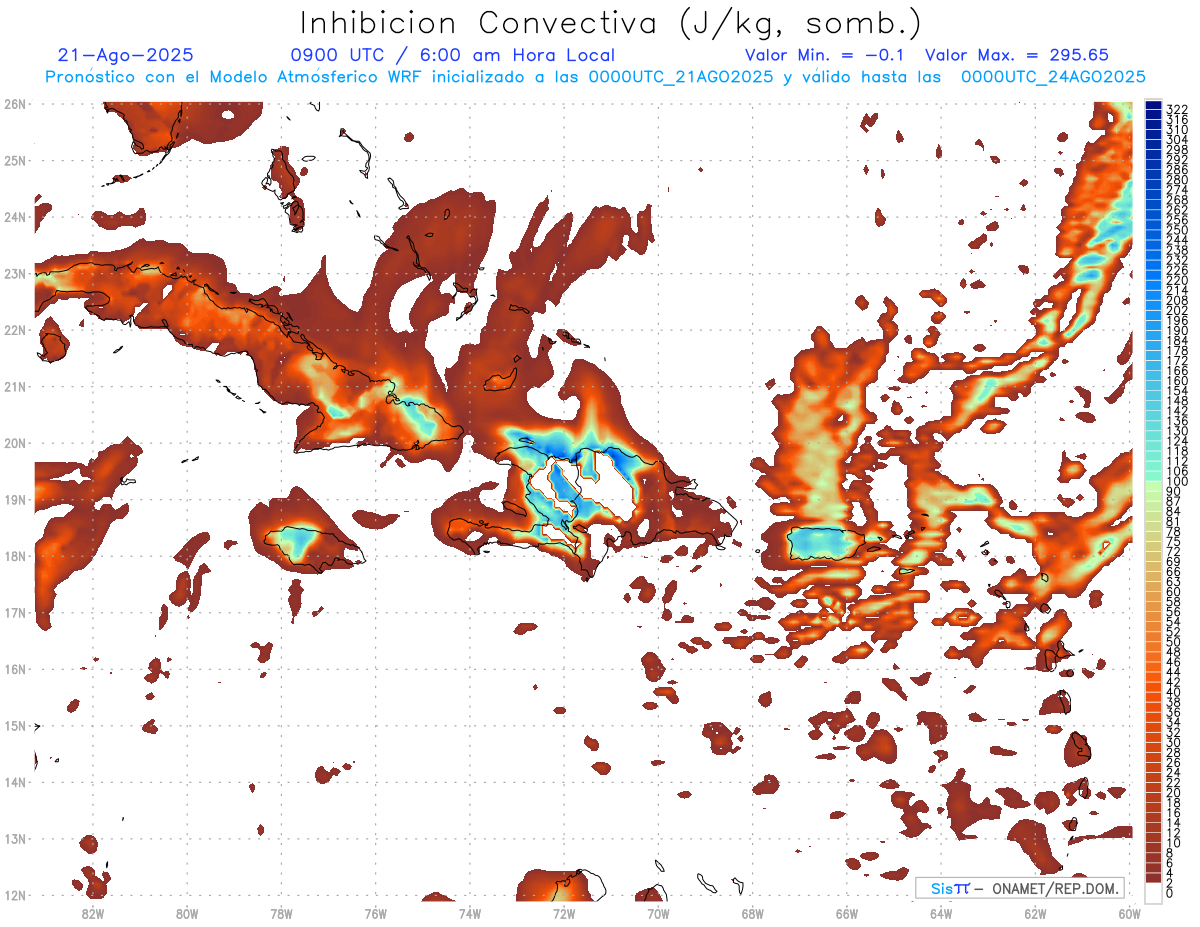Click the "17N" latitude label
Image resolution: width=1200 pixels, height=927 pixels.
pos(14,612)
